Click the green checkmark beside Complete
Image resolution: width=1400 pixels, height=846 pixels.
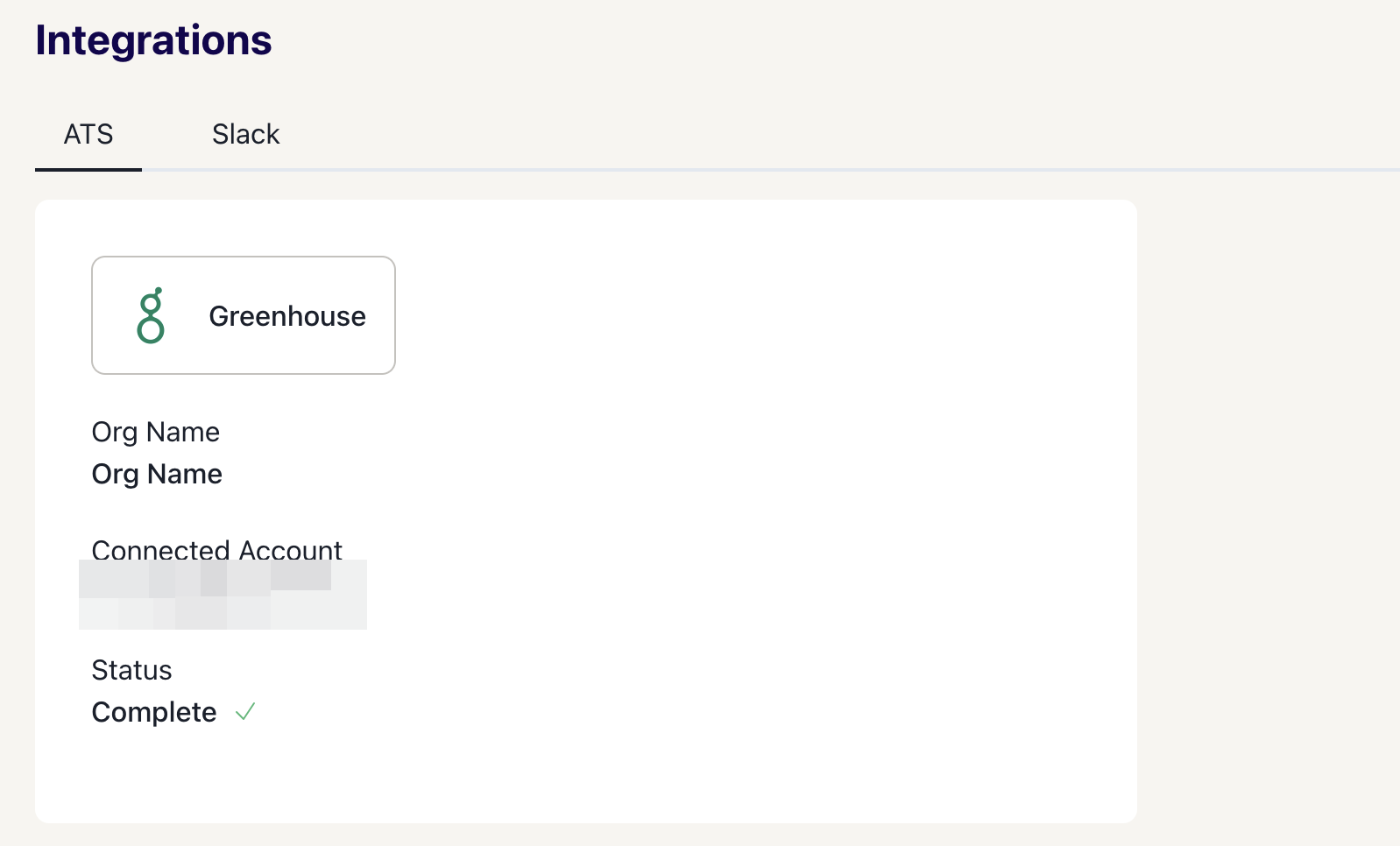click(245, 711)
